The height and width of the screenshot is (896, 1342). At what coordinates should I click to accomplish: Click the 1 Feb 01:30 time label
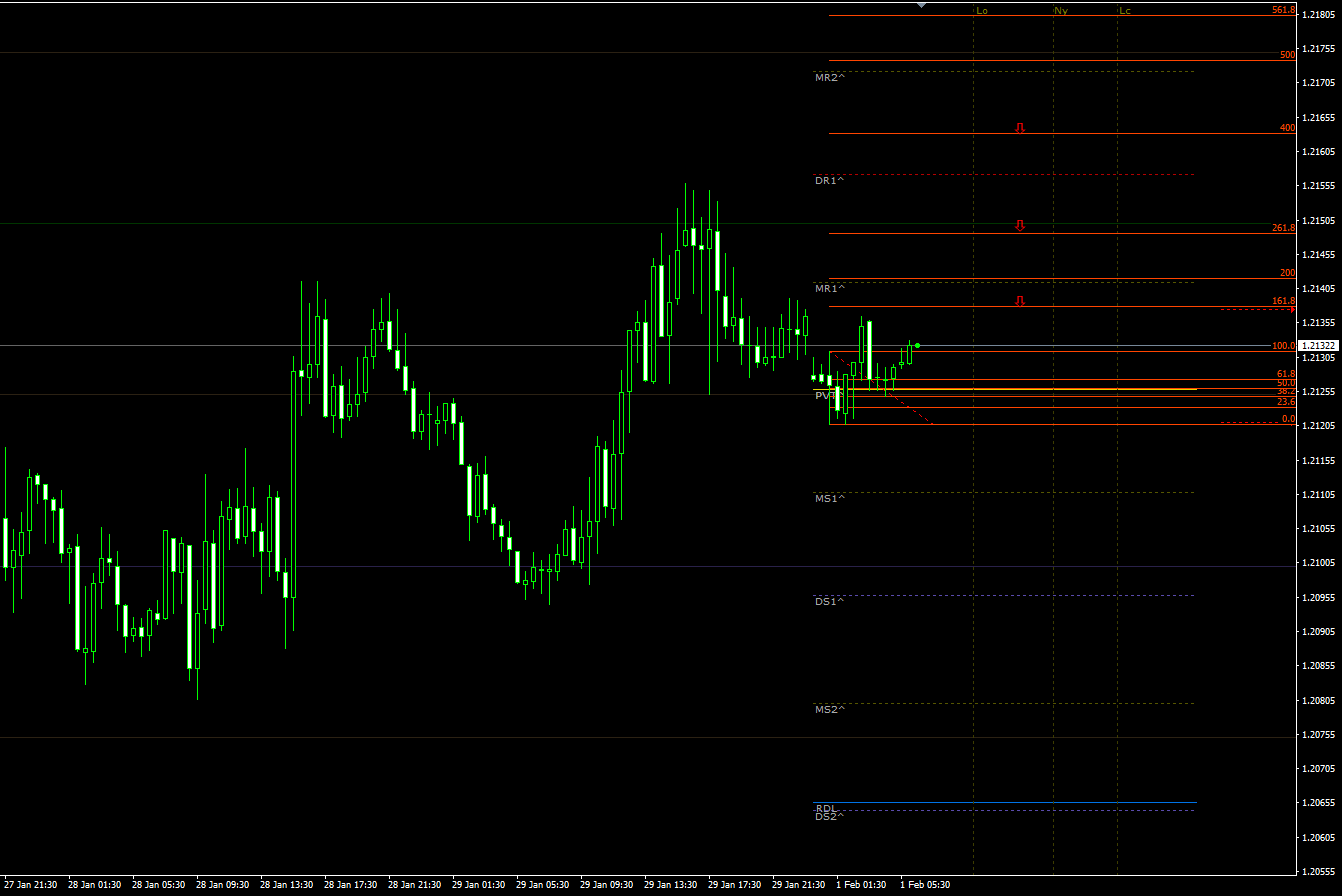click(861, 885)
